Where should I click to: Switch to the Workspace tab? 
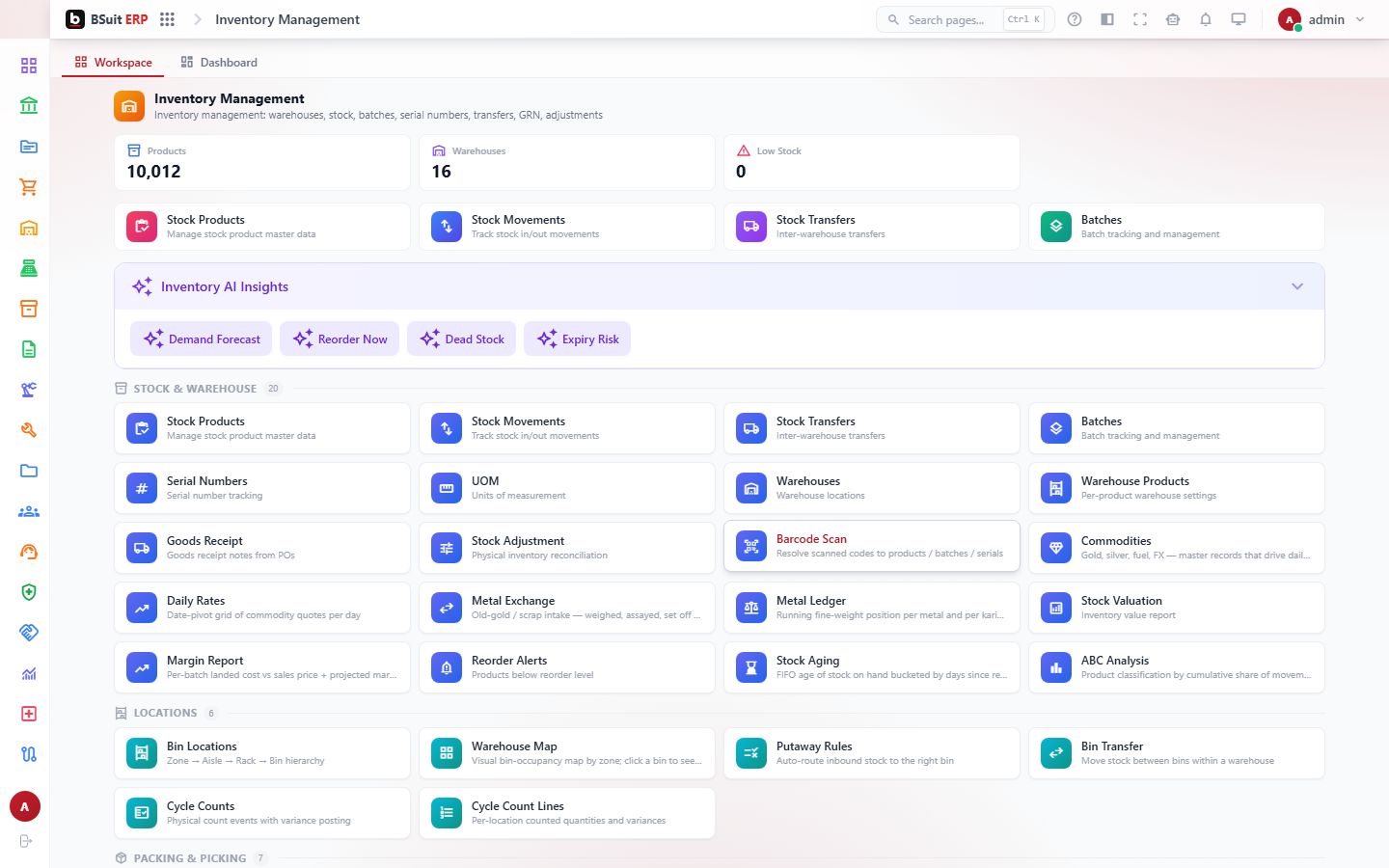pyautogui.click(x=113, y=63)
